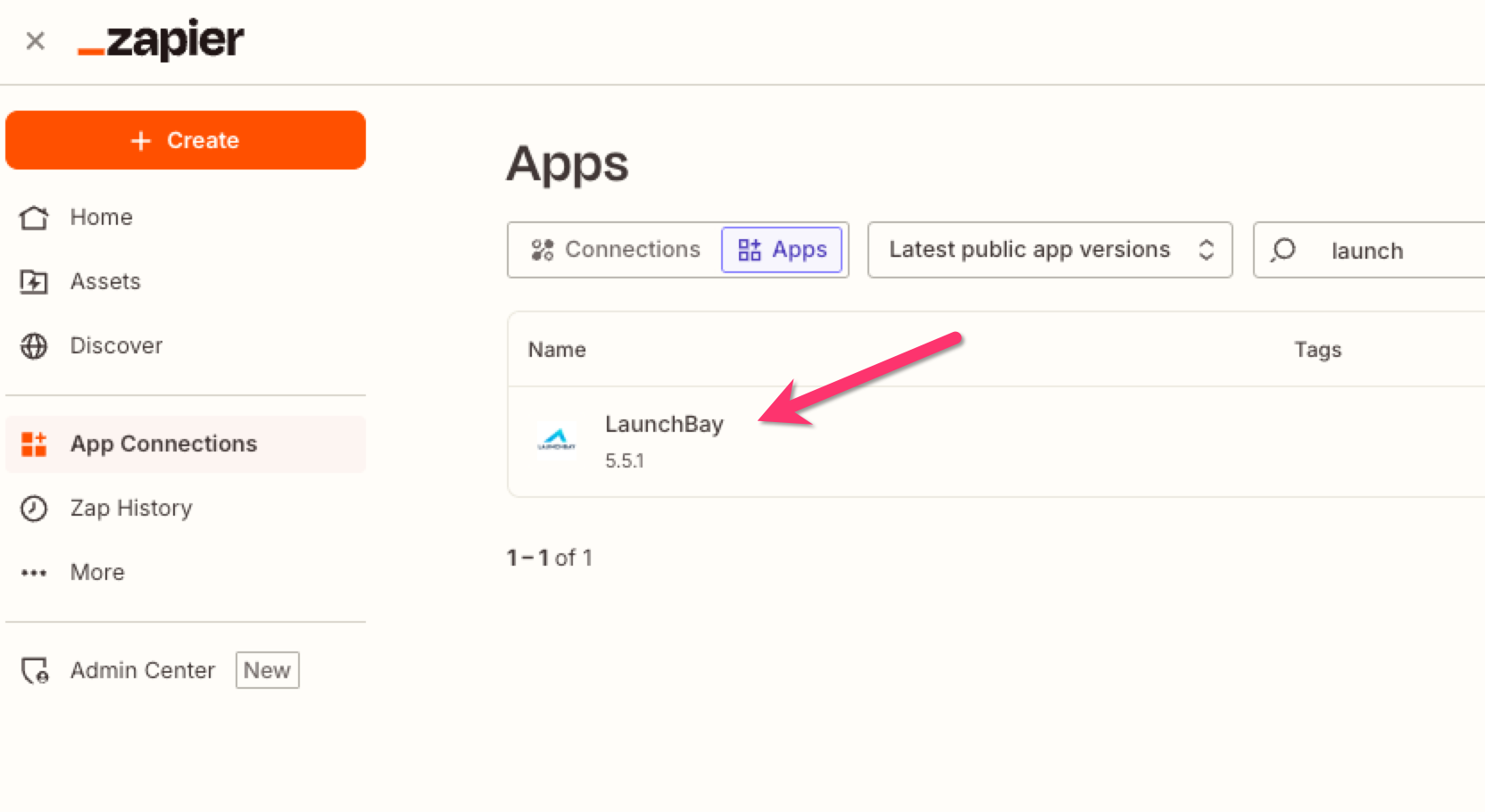
Task: Click the App Connections grid icon
Action: [x=34, y=444]
